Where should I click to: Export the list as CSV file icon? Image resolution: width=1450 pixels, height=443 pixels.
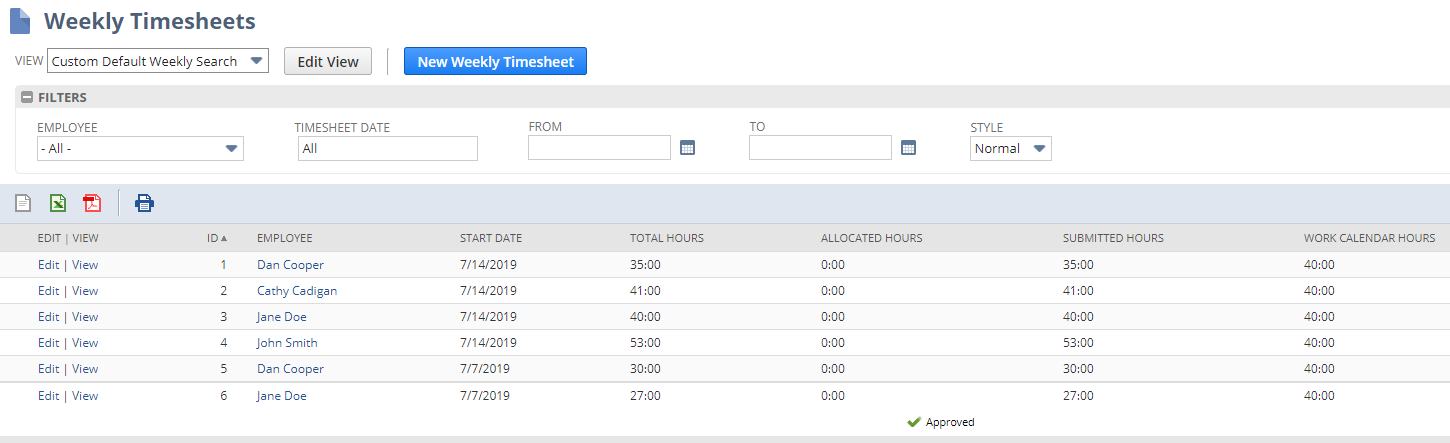coord(23,204)
